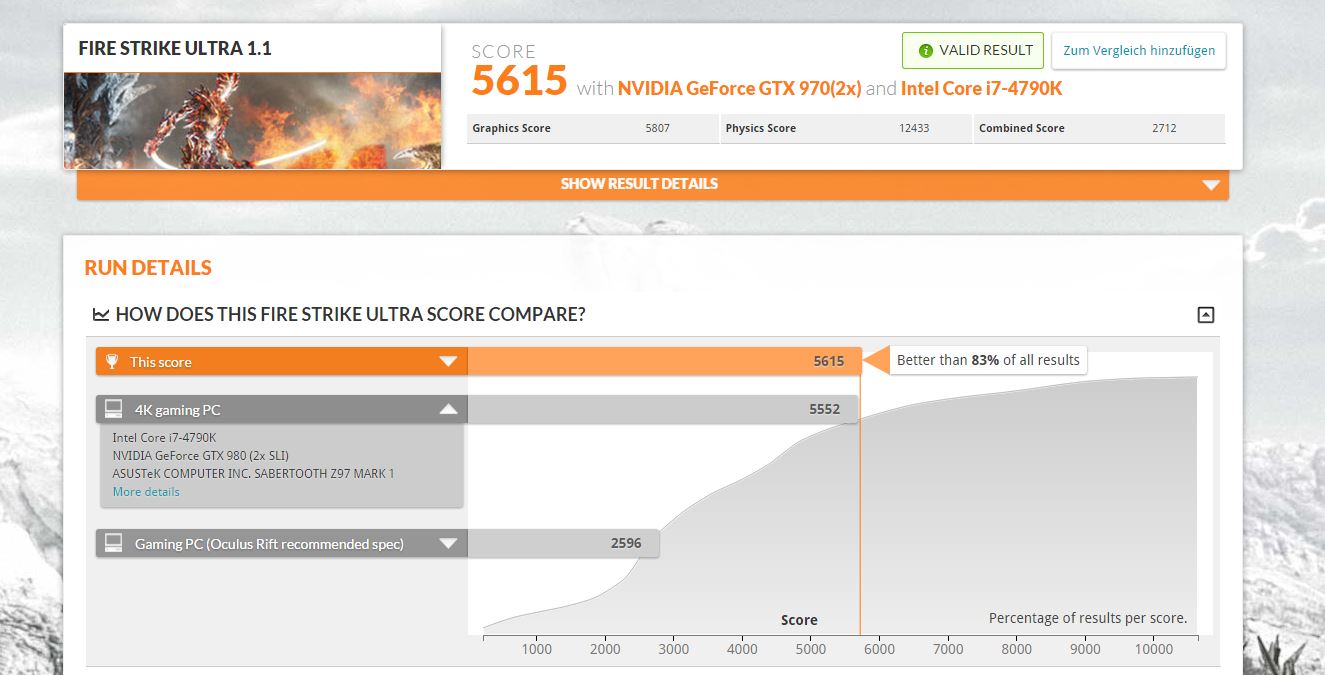Click the 6000 tick label on the chart axis
This screenshot has width=1325, height=675.
pyautogui.click(x=878, y=649)
